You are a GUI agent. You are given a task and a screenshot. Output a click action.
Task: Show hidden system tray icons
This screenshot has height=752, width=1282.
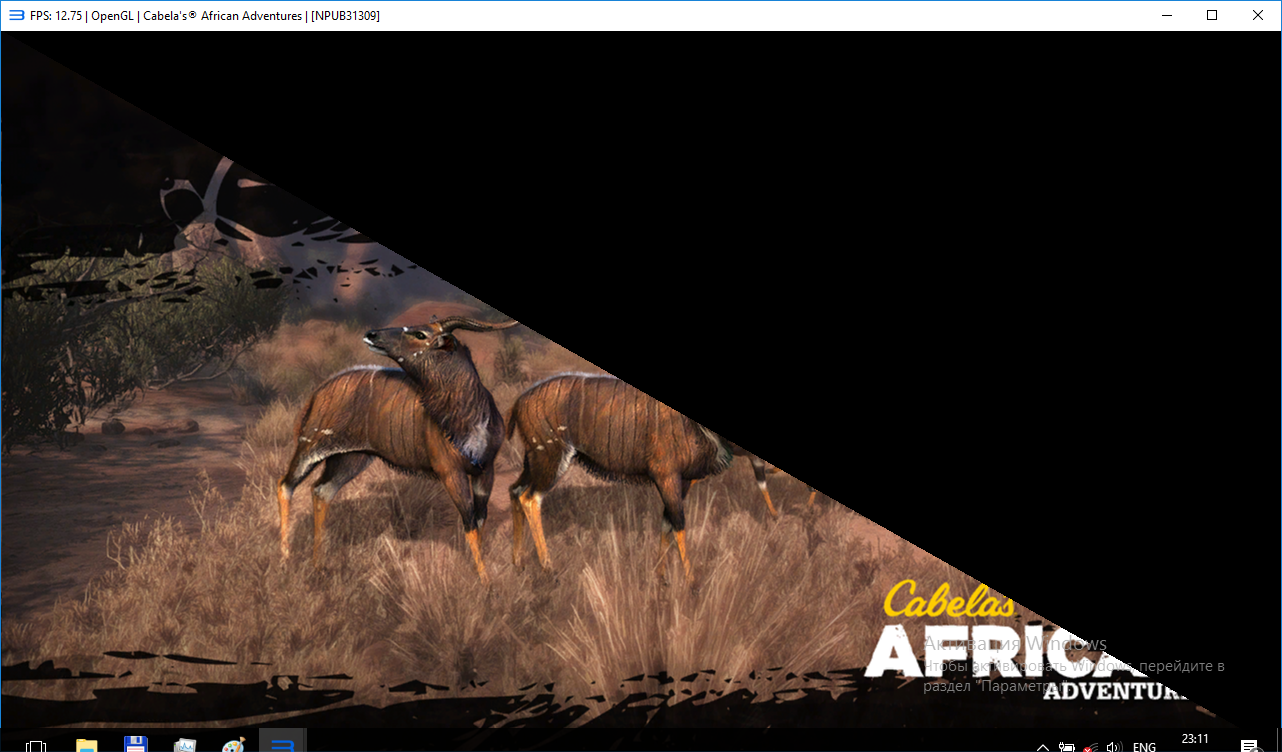coord(1042,746)
